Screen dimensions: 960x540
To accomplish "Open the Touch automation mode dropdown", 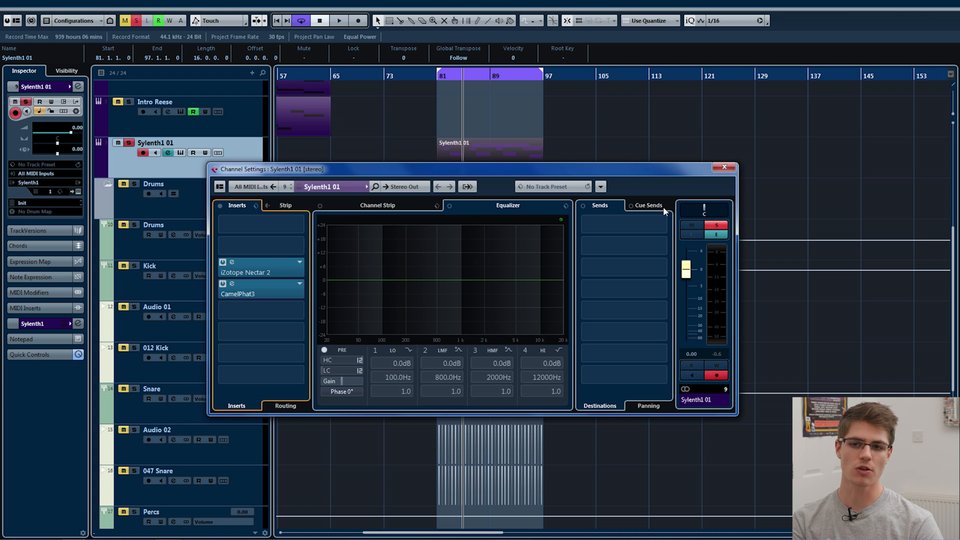I will [219, 20].
